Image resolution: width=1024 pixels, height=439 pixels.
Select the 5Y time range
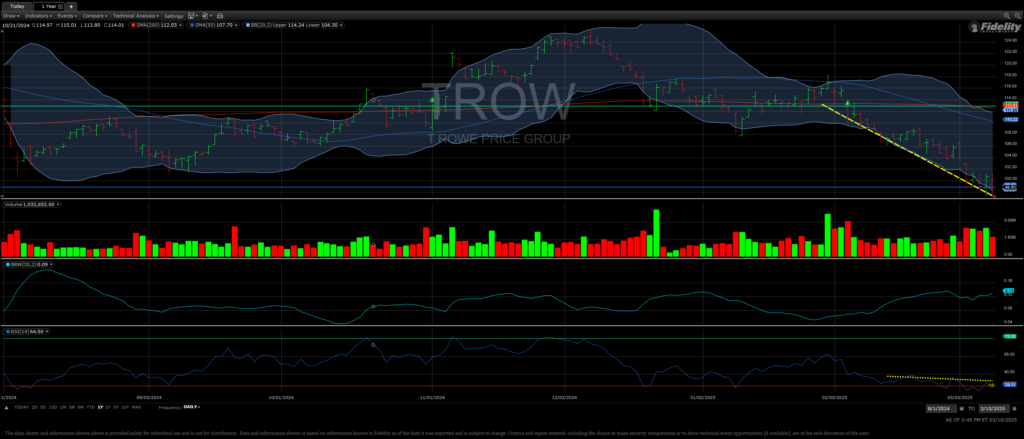pos(116,407)
